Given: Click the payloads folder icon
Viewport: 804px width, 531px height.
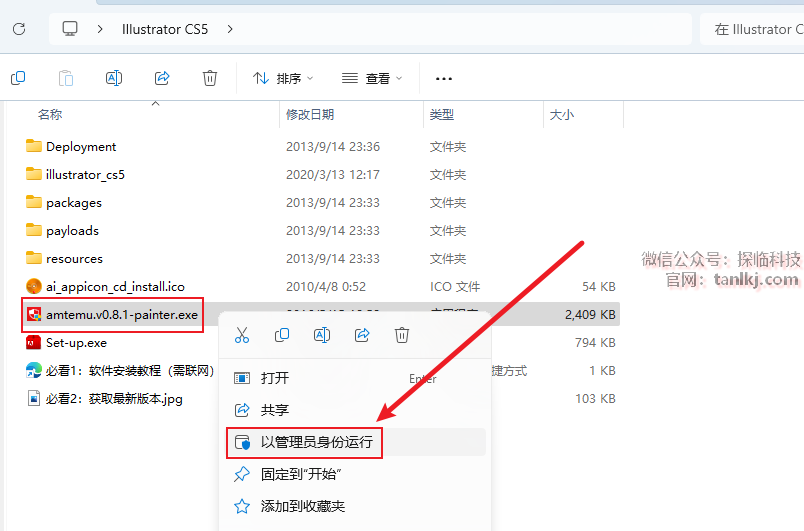Looking at the screenshot, I should coord(33,230).
